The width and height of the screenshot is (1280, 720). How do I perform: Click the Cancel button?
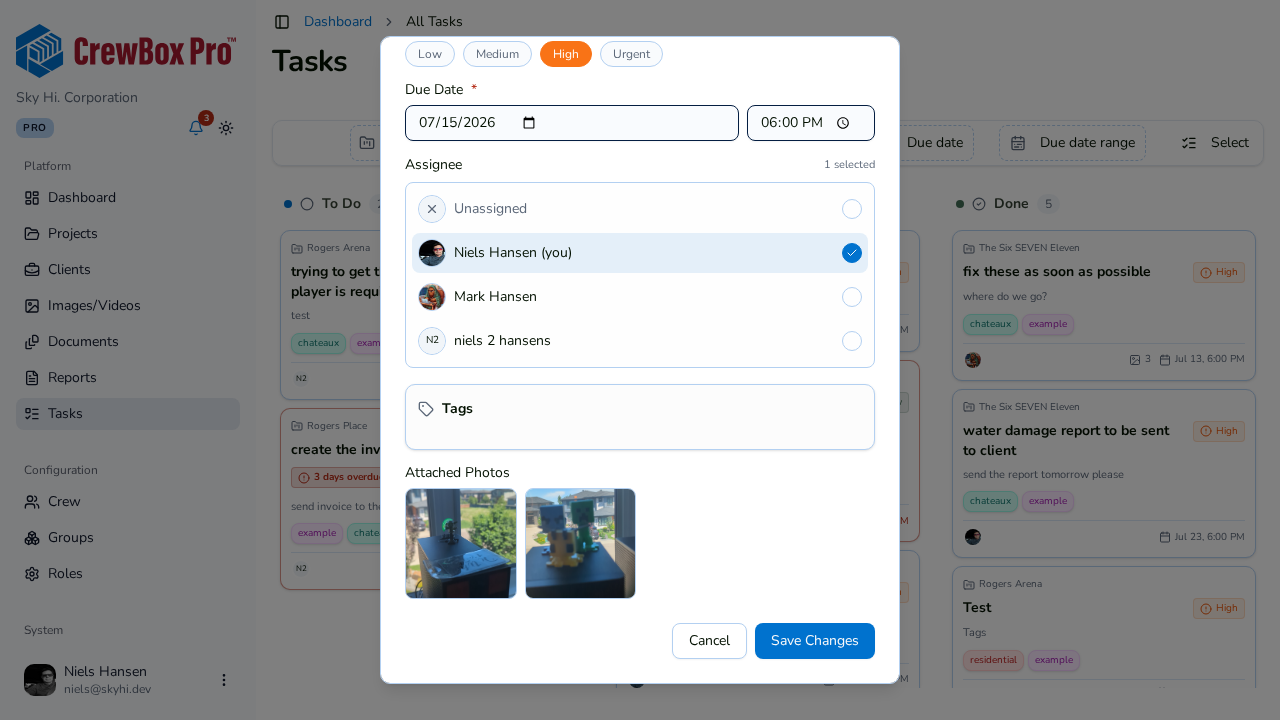tap(709, 641)
